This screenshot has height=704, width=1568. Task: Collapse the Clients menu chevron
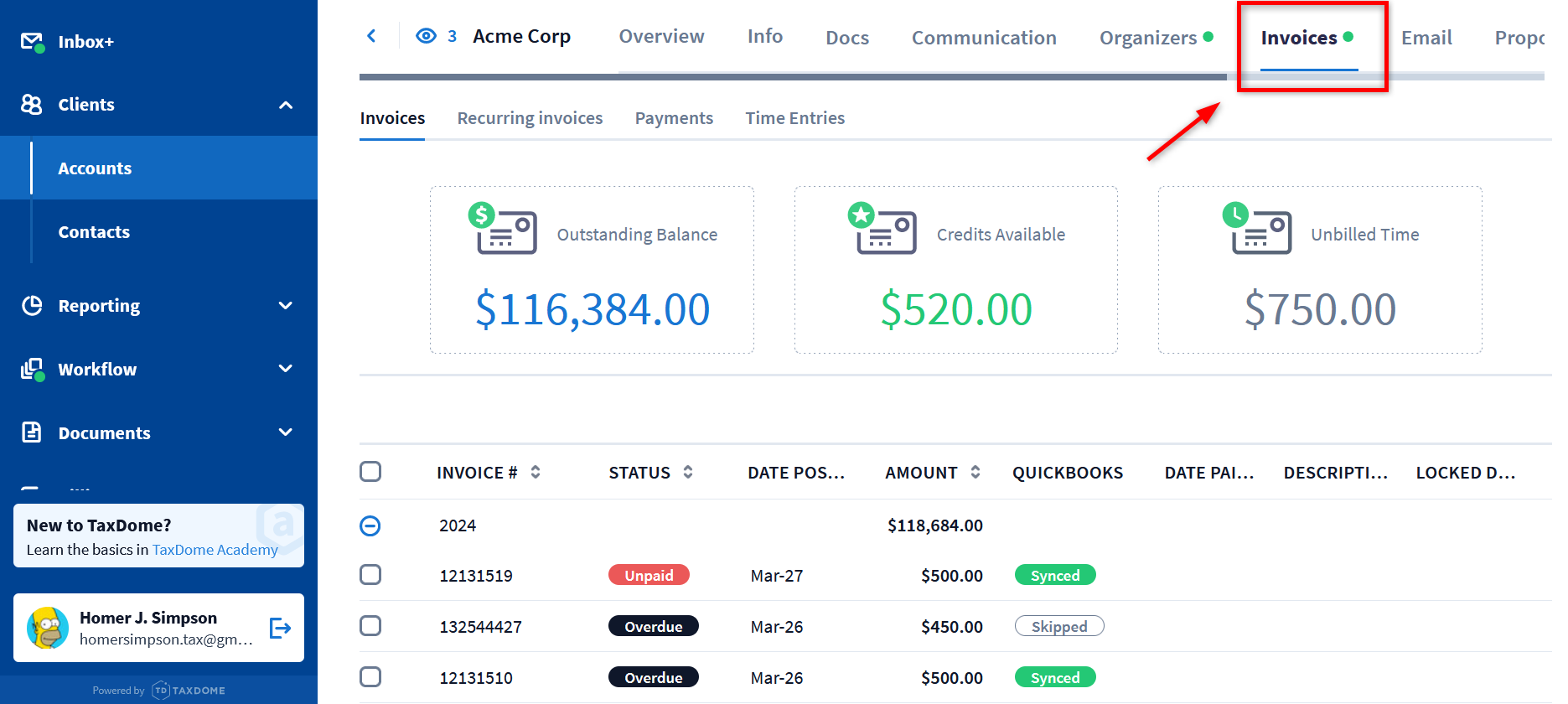click(286, 105)
